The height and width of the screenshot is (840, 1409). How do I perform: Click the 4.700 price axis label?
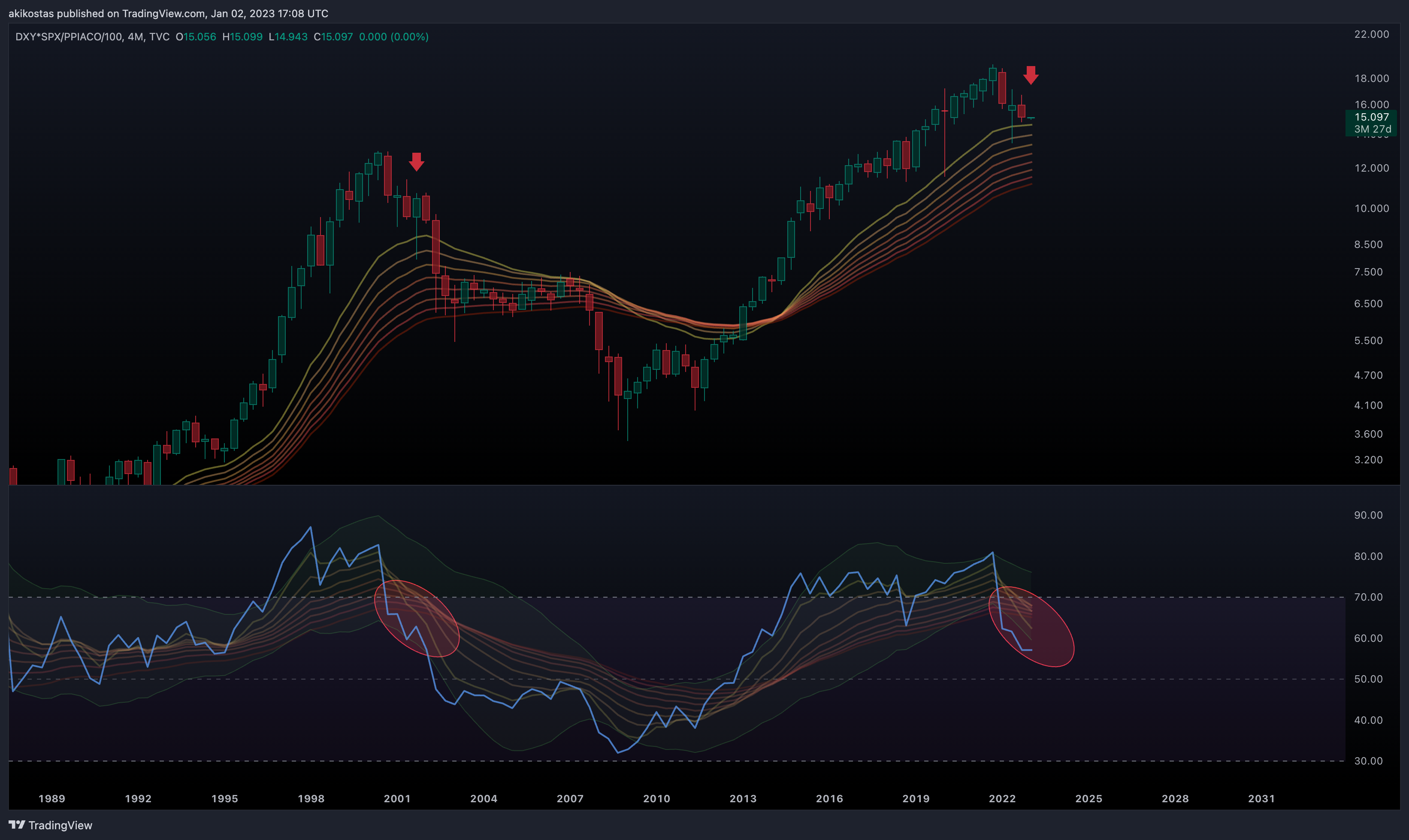pos(1368,375)
